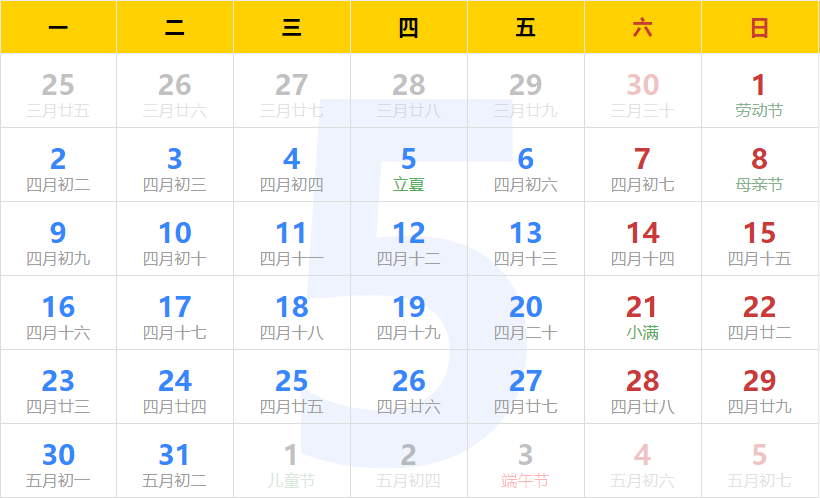Select May 21 labeled 小满

tap(643, 313)
